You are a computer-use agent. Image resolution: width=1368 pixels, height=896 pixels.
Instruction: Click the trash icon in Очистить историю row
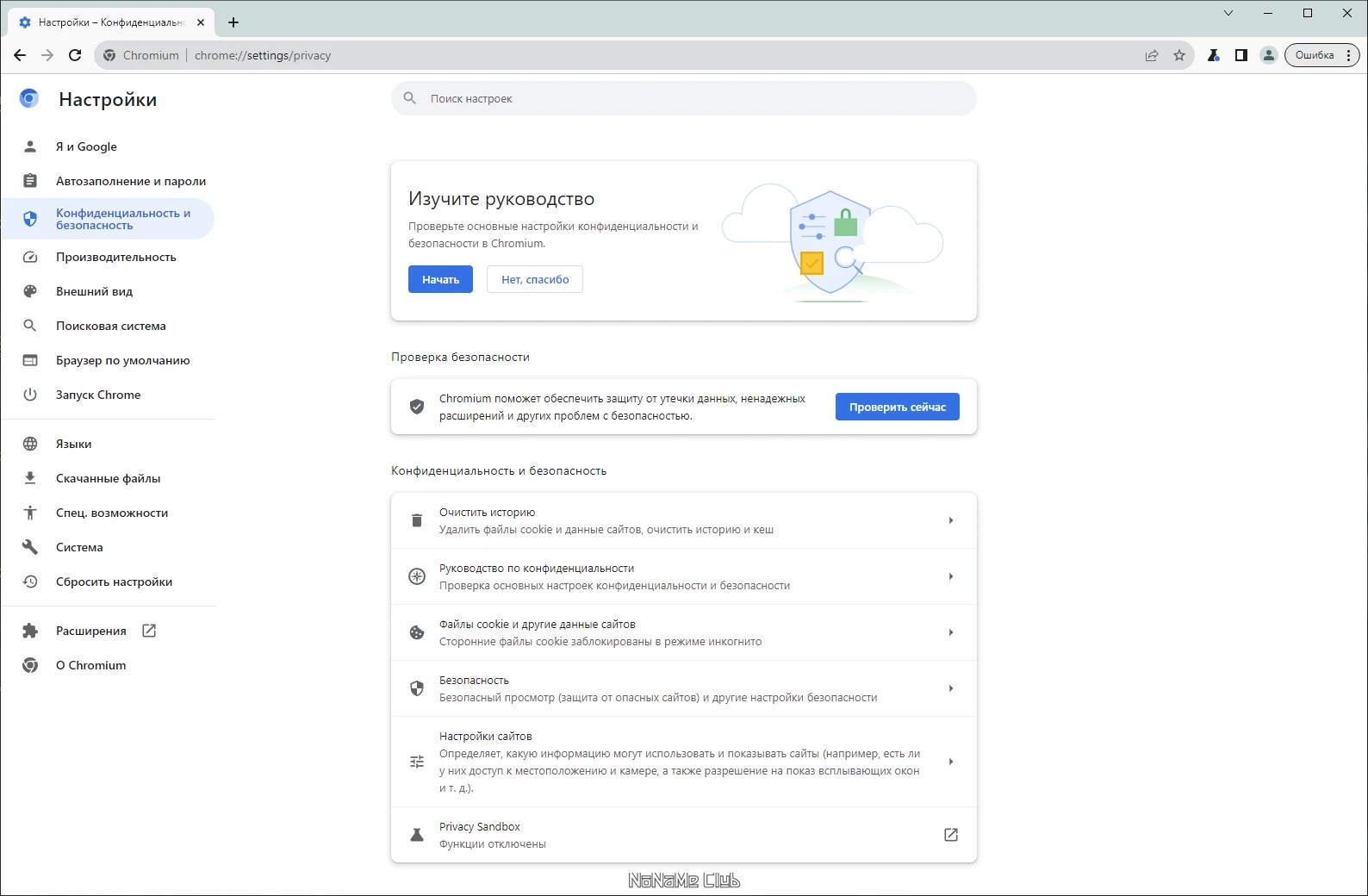click(x=417, y=520)
